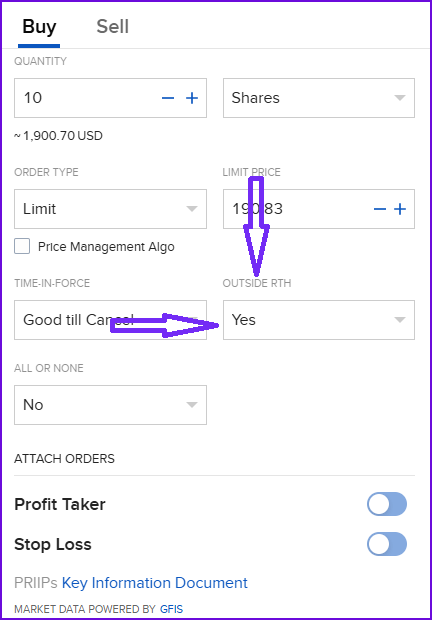Viewport: 432px width, 620px height.
Task: Click into the quantity input field
Action: (x=87, y=98)
